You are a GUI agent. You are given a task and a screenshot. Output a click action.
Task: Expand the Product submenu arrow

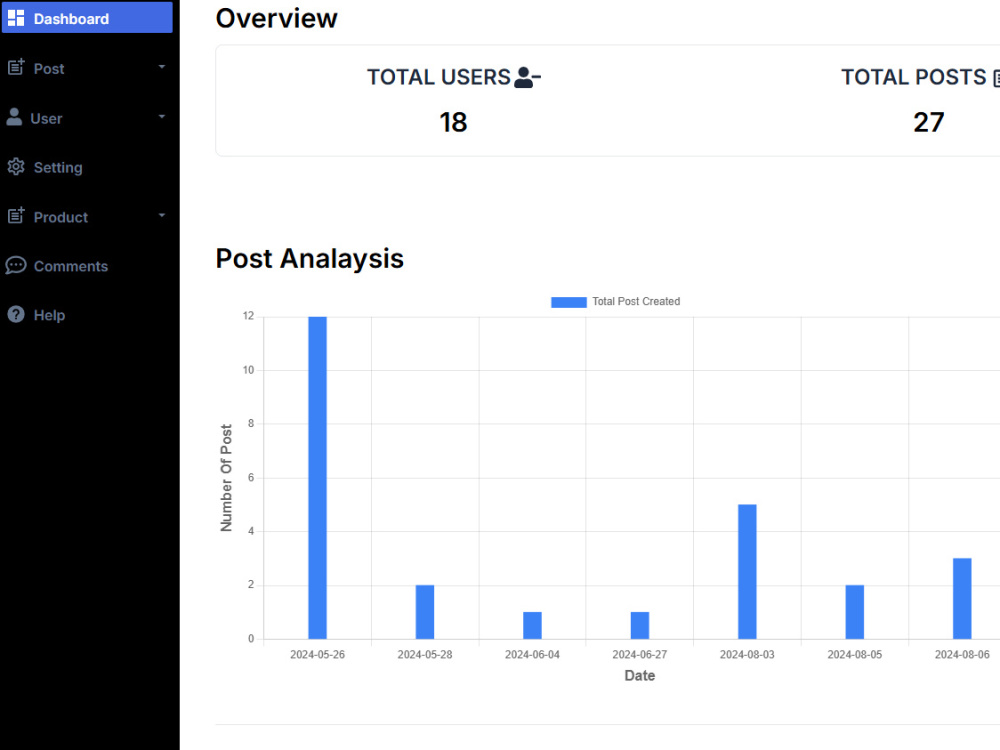tap(162, 216)
